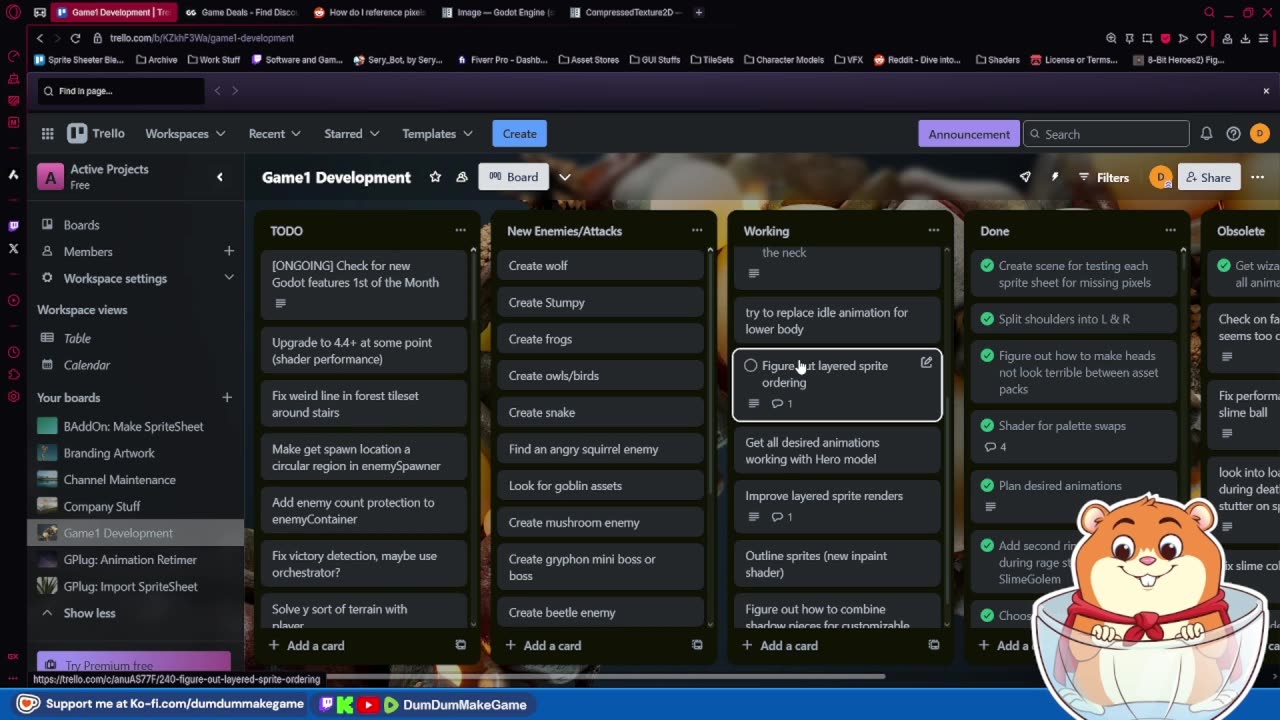The image size is (1280, 720).
Task: Collapse the sidebar with the left chevron
Action: (220, 177)
